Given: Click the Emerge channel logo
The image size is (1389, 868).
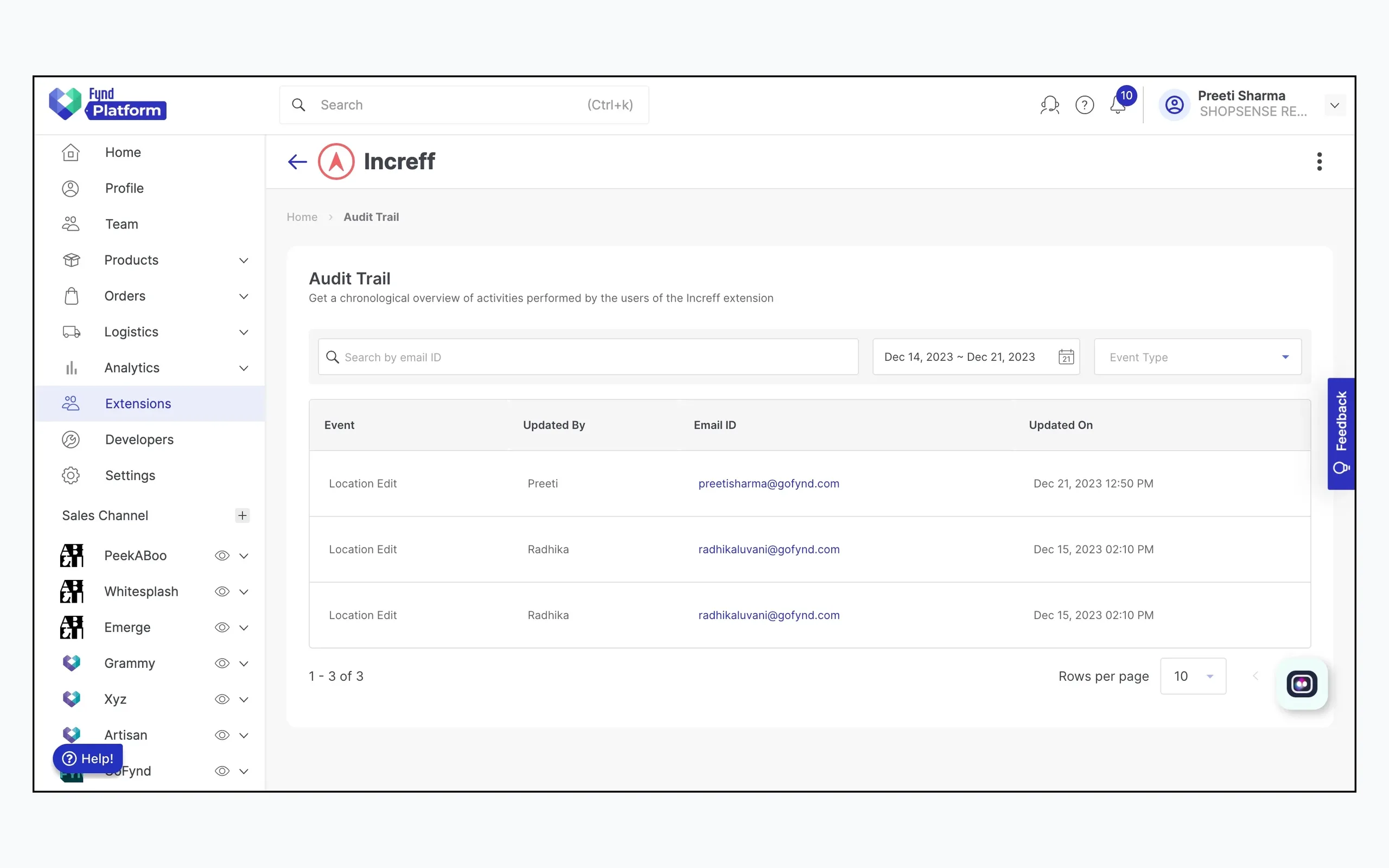Looking at the screenshot, I should (72, 628).
